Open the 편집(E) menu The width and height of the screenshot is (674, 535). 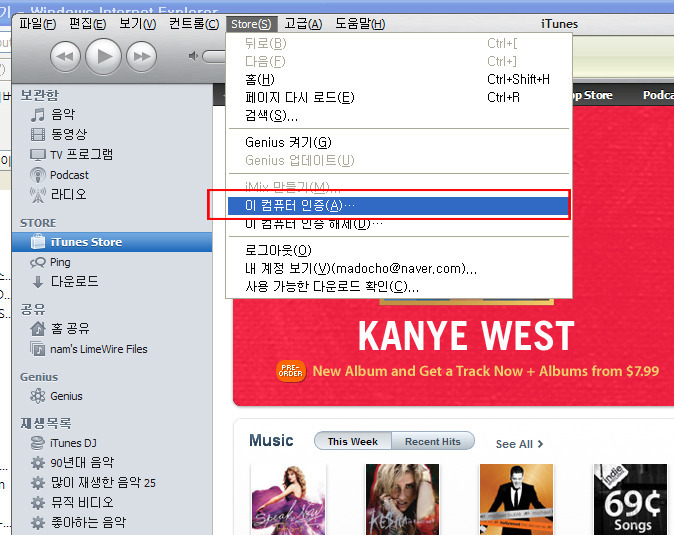tap(87, 24)
